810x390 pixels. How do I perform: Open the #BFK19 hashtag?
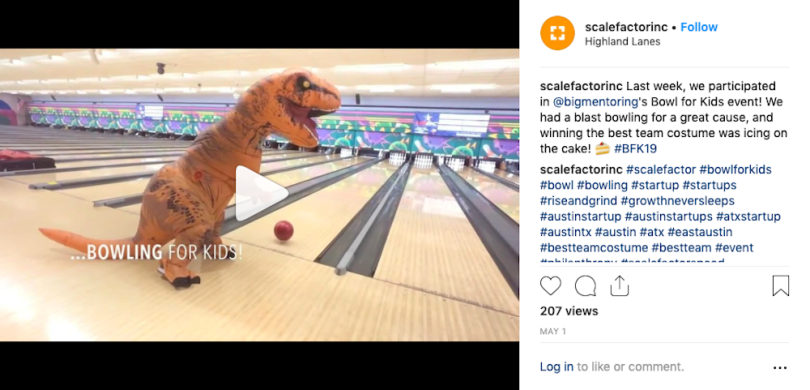click(635, 149)
